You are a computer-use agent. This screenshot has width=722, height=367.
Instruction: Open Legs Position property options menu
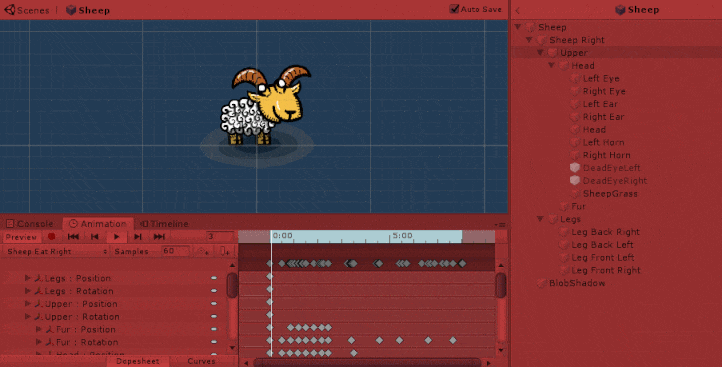[x=214, y=278]
